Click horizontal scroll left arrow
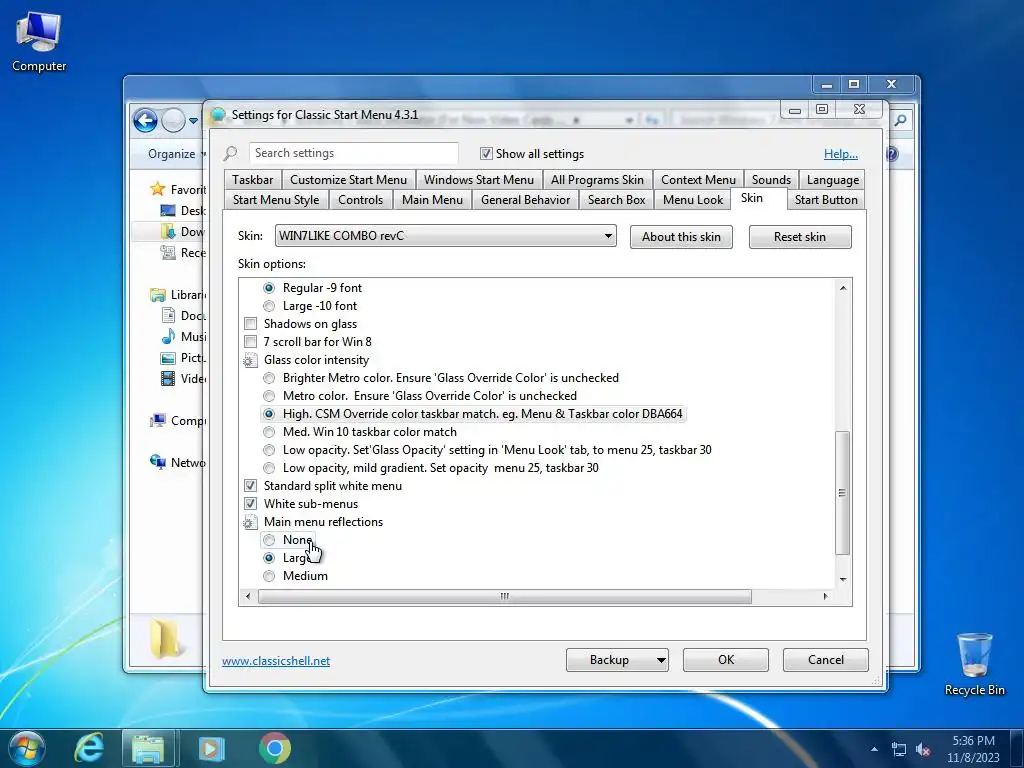The image size is (1024, 768). (x=248, y=596)
